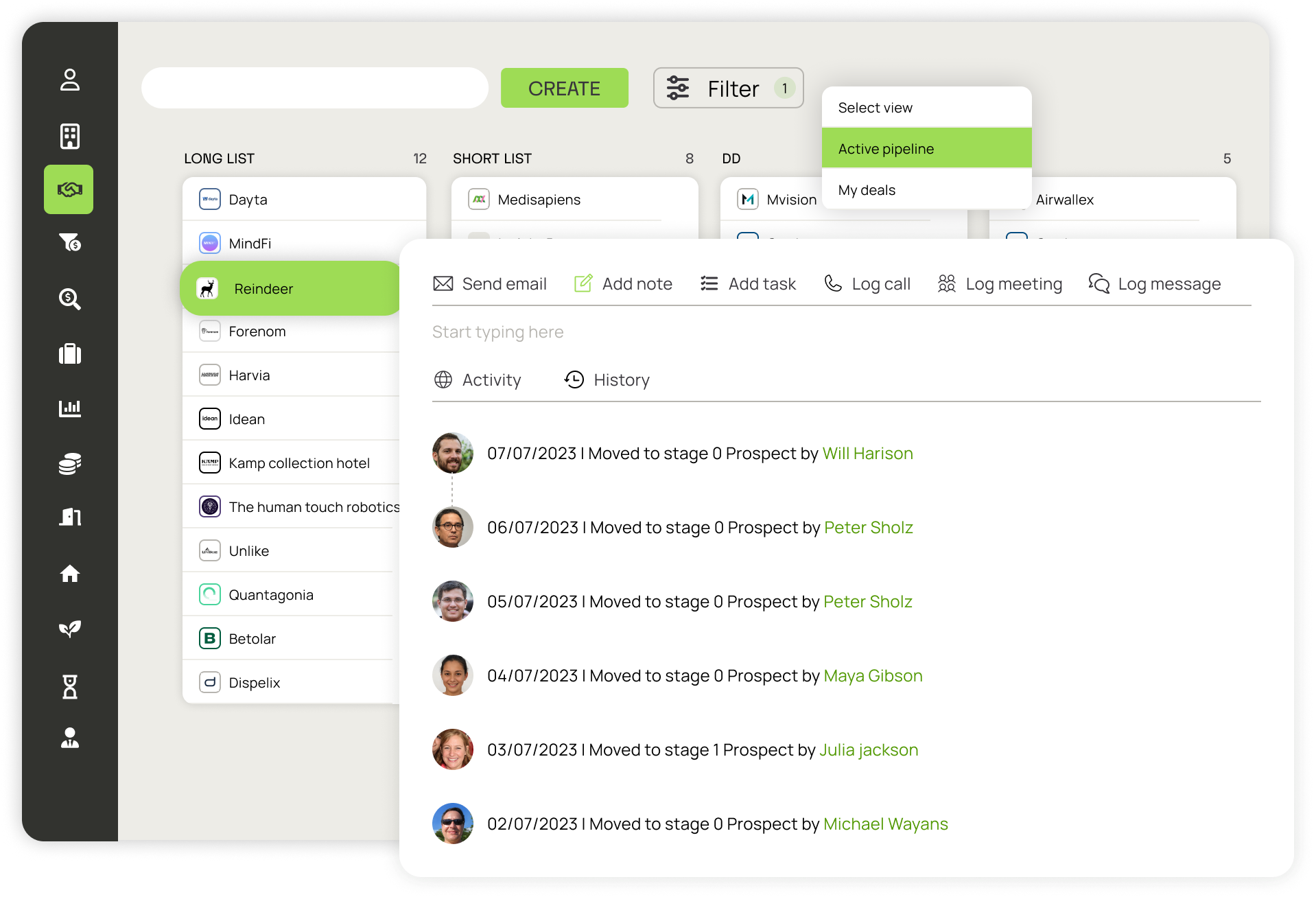Select the handshake deals icon in sidebar
The image size is (1316, 899).
69,189
